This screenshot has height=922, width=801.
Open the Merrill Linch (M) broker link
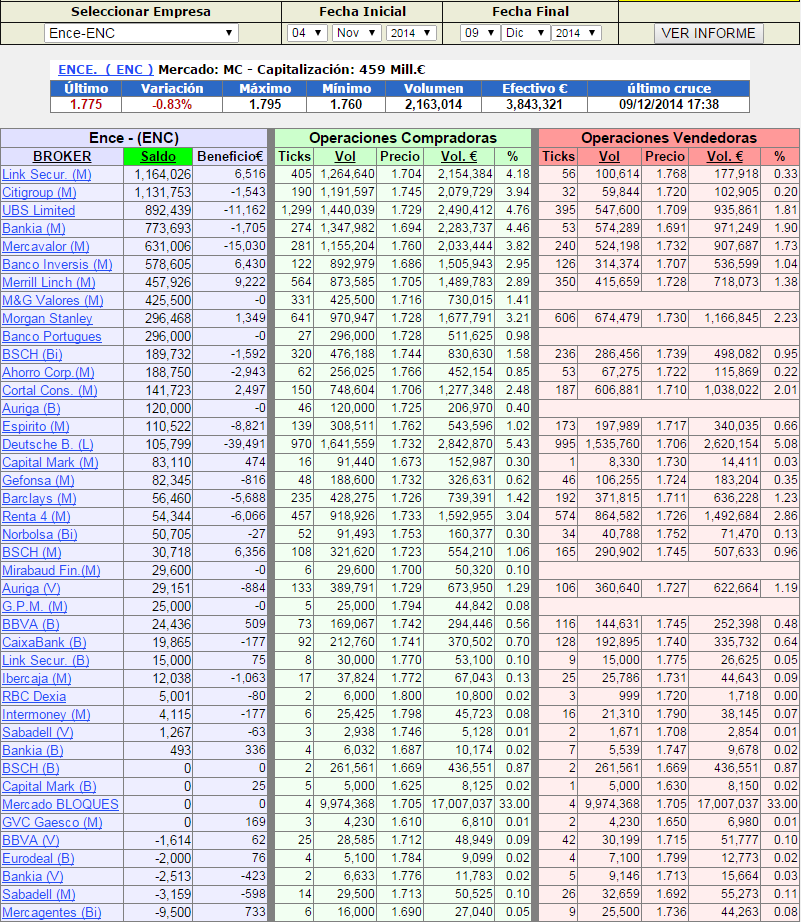49,283
